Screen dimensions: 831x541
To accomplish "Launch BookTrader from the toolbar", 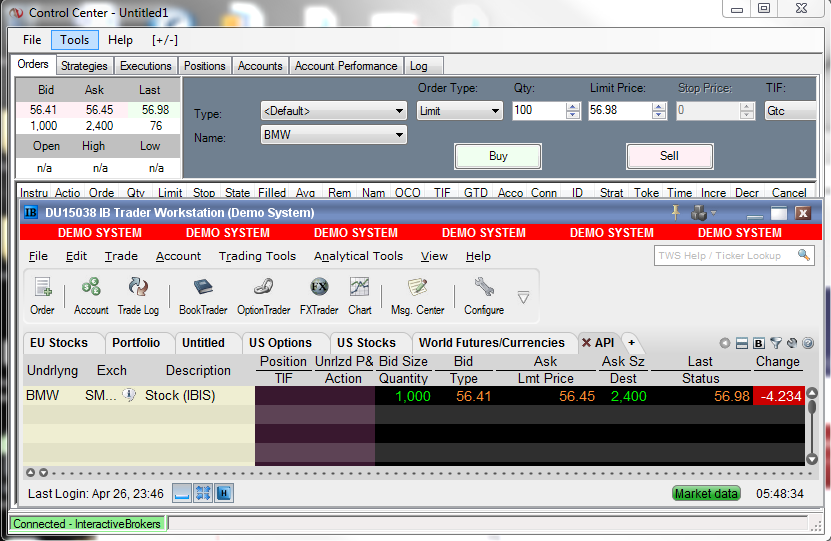I will pos(203,296).
